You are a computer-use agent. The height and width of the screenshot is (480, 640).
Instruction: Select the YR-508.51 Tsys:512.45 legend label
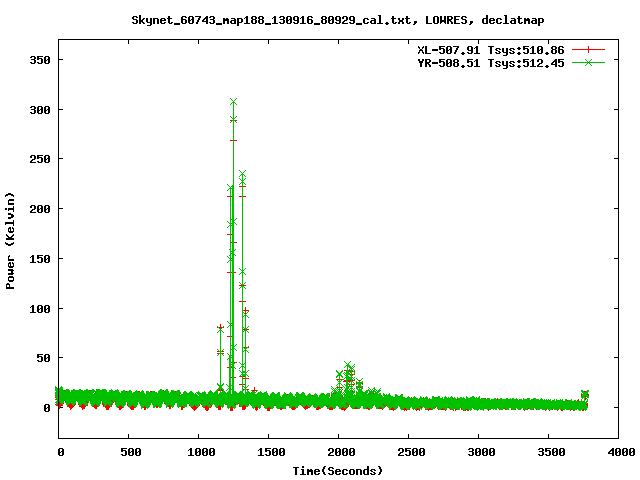[491, 63]
